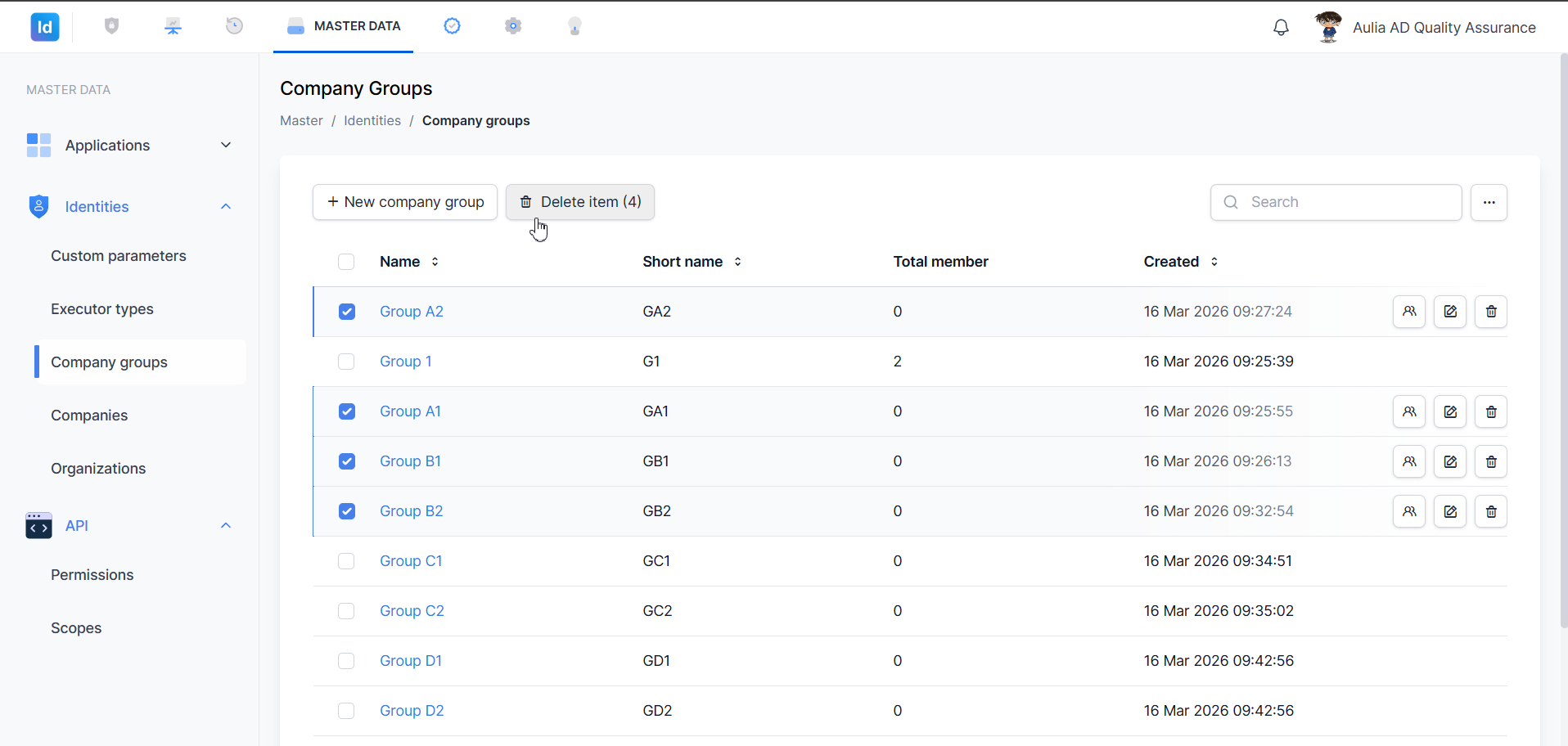Open the Group C2 link
The image size is (1568, 746).
(x=412, y=611)
